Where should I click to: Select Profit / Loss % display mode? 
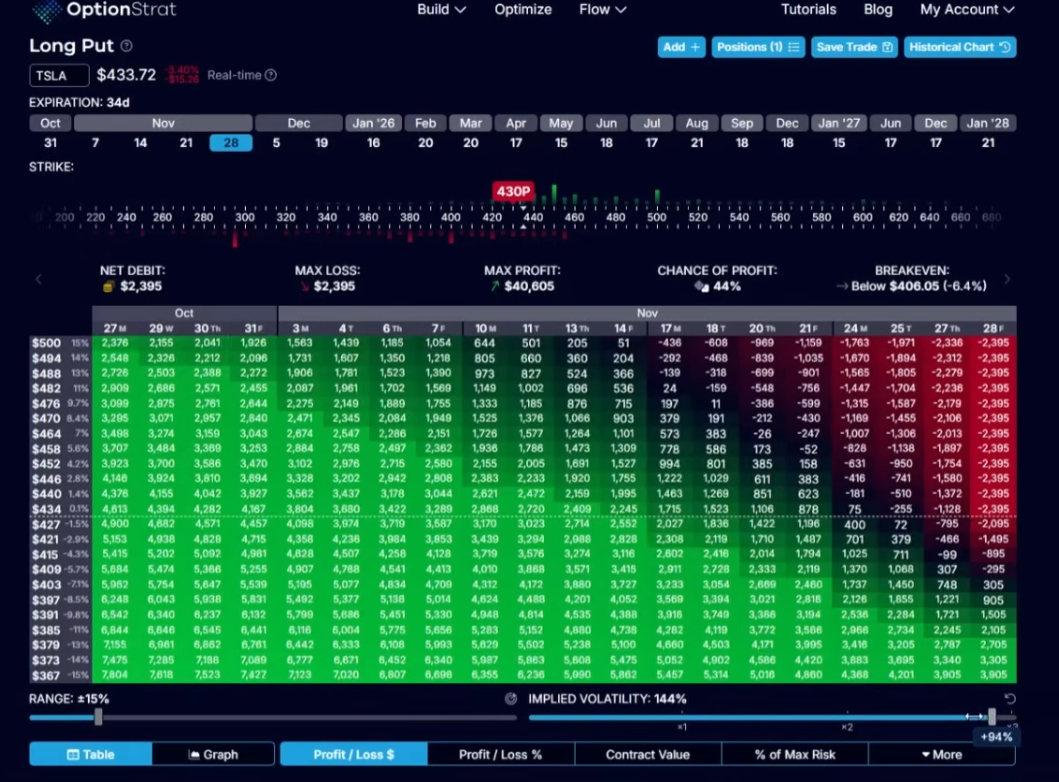(500, 754)
